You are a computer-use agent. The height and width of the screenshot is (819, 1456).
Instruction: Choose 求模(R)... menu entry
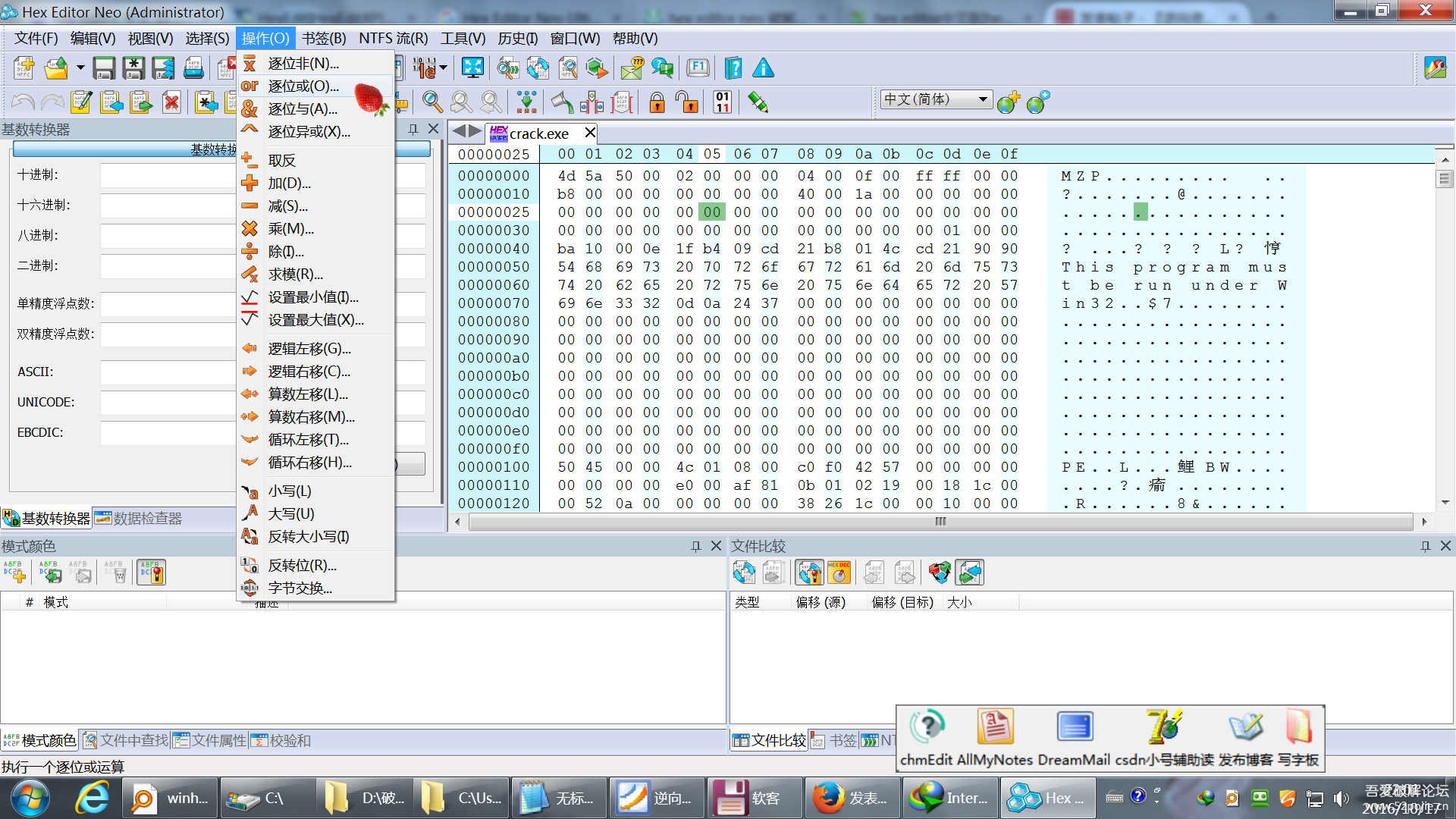[315, 274]
